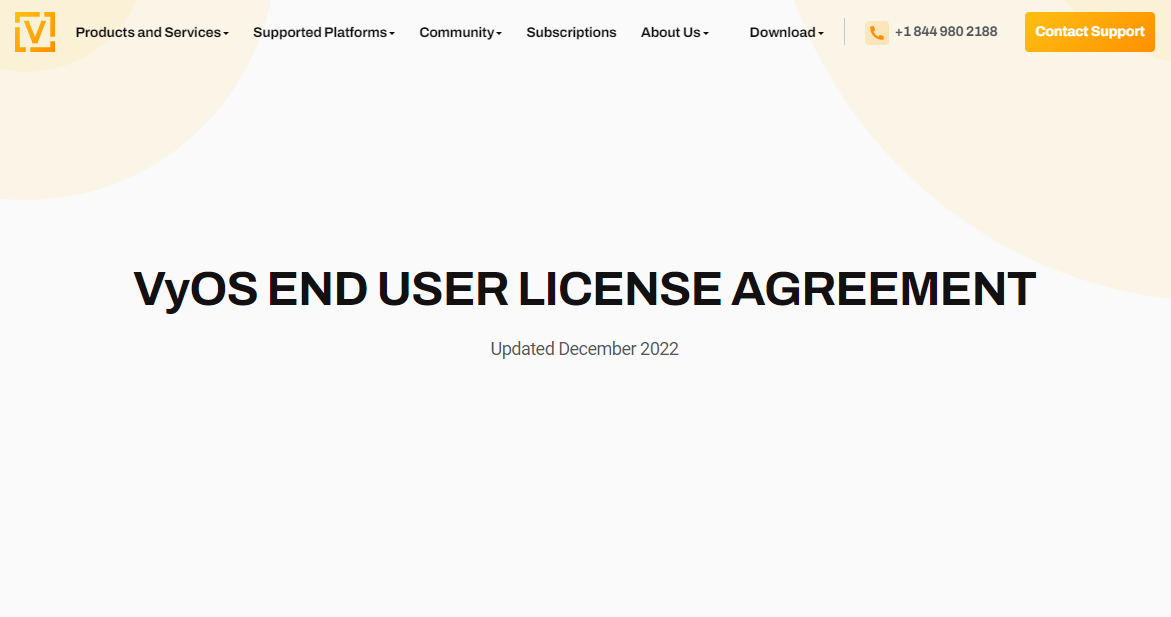Expand the Community caret arrow
Viewport: 1171px width, 617px height.
click(499, 34)
